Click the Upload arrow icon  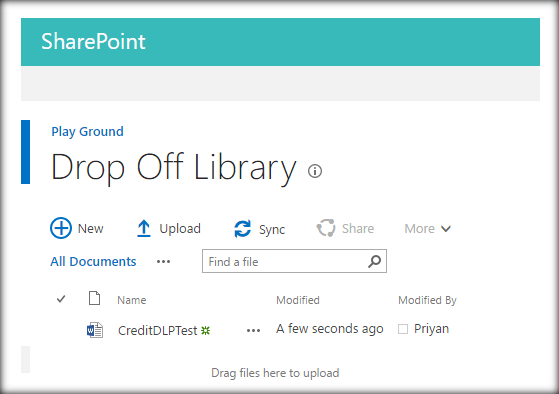click(144, 229)
